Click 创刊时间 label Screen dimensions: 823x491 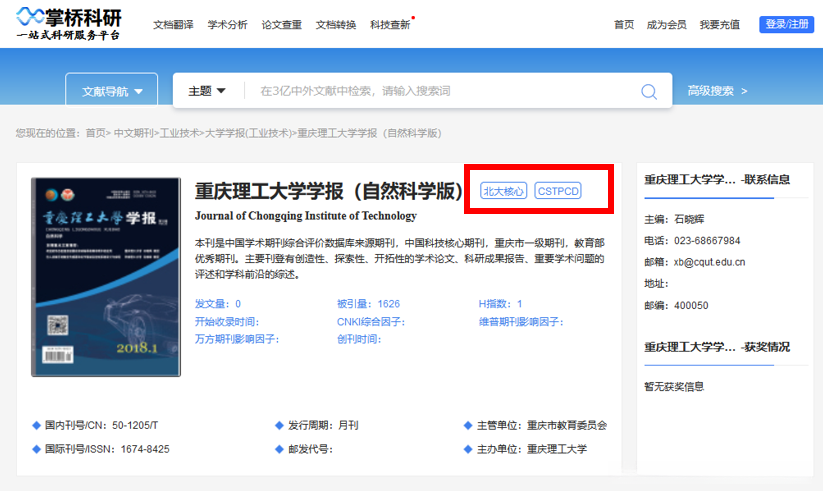[x=359, y=339]
